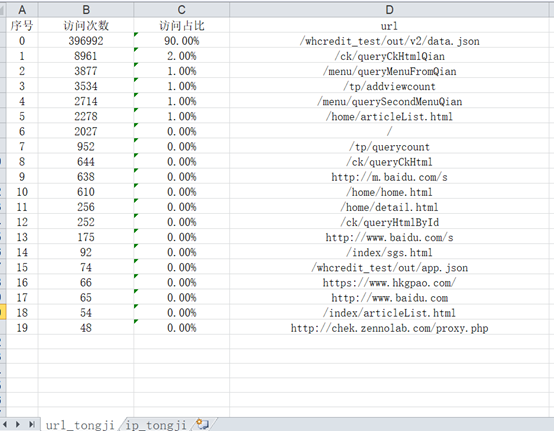Select the /ck/queryCkHtmlQian cell
Viewport: 554px width, 431px height.
[389, 56]
